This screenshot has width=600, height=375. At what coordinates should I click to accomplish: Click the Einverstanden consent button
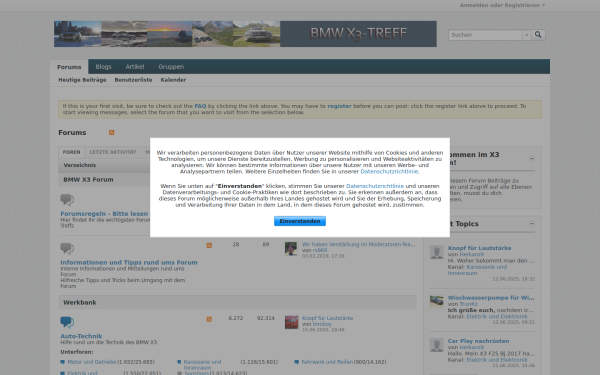tap(300, 221)
